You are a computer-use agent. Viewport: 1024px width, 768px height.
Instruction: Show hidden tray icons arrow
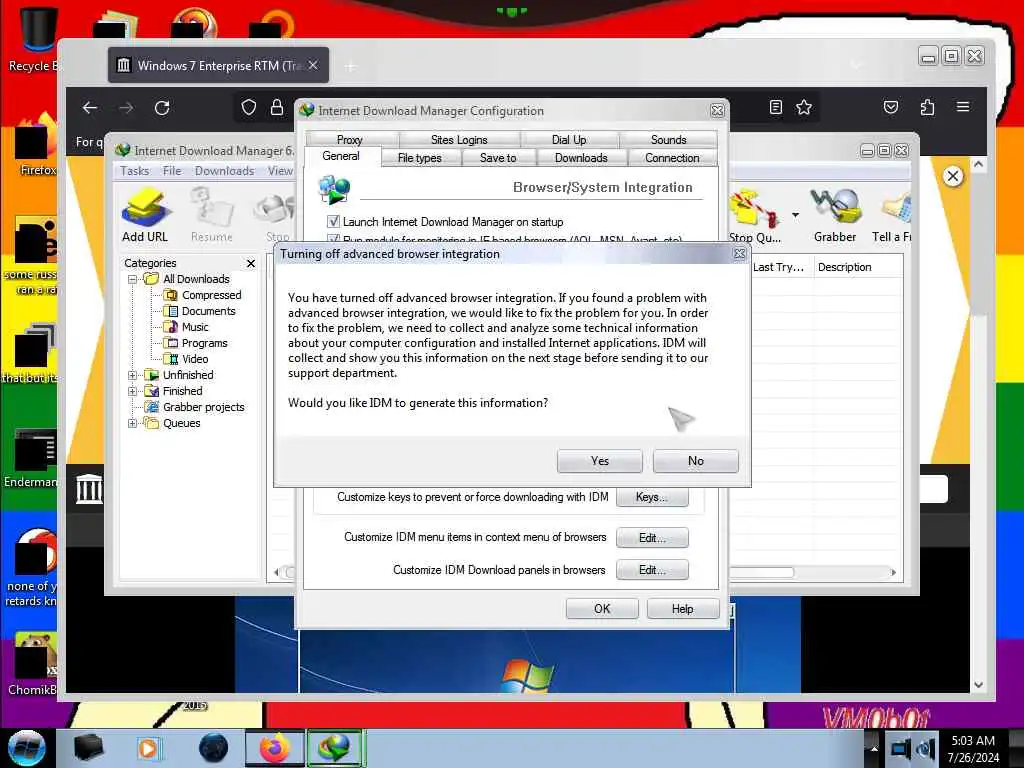(873, 748)
